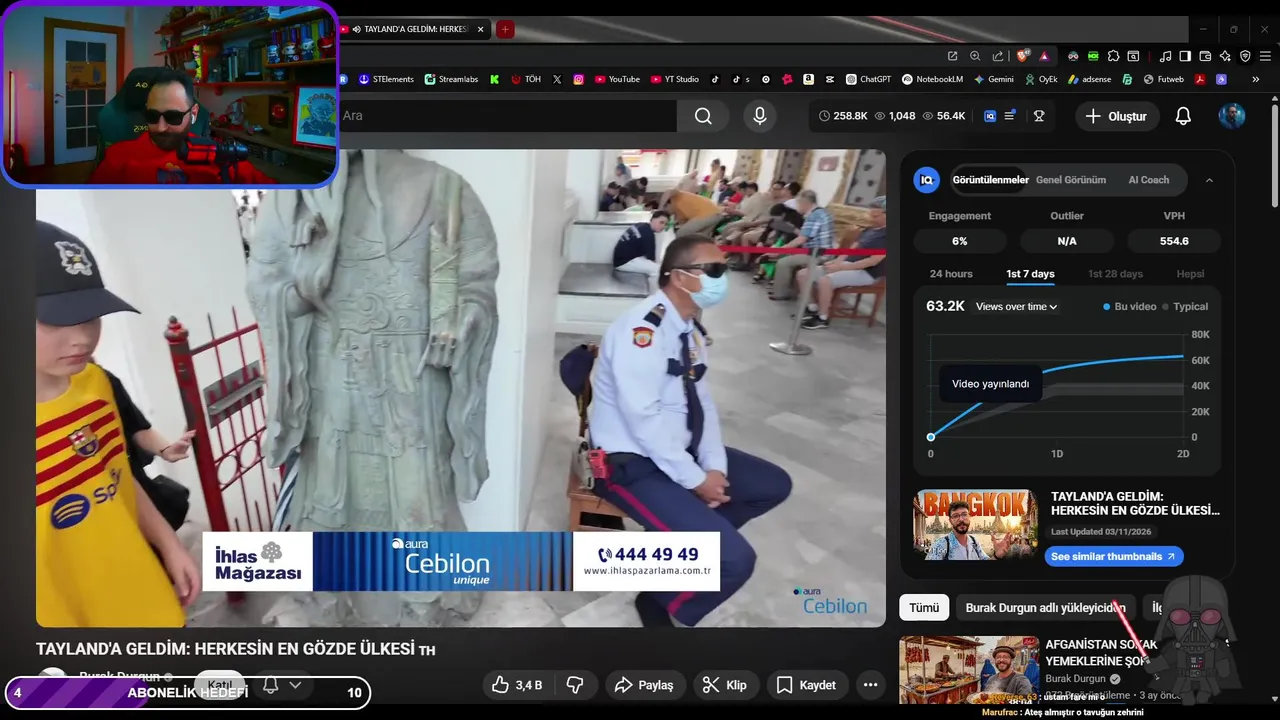Click the chart start data point marker
1280x720 pixels.
pos(931,437)
